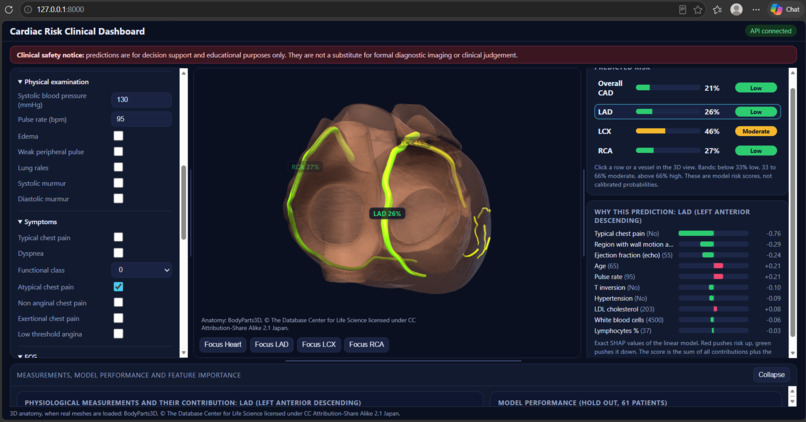Collapse the Physical examination section
The height and width of the screenshot is (422, 806).
[x=53, y=82]
